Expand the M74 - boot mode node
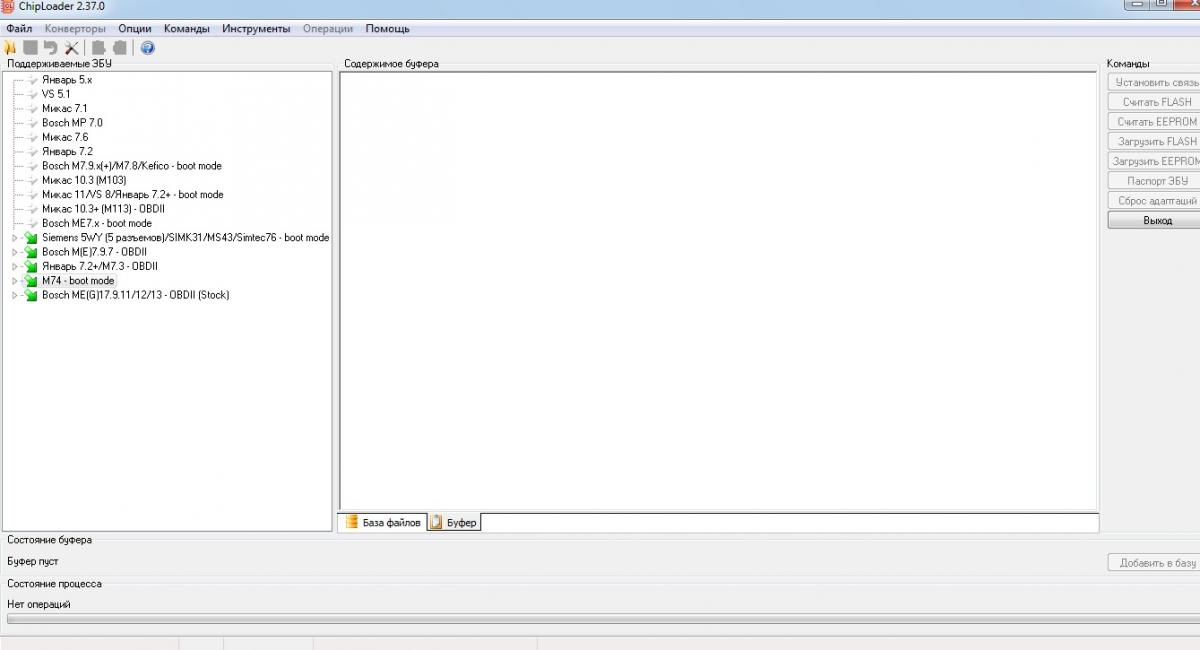1200x650 pixels. coord(15,281)
